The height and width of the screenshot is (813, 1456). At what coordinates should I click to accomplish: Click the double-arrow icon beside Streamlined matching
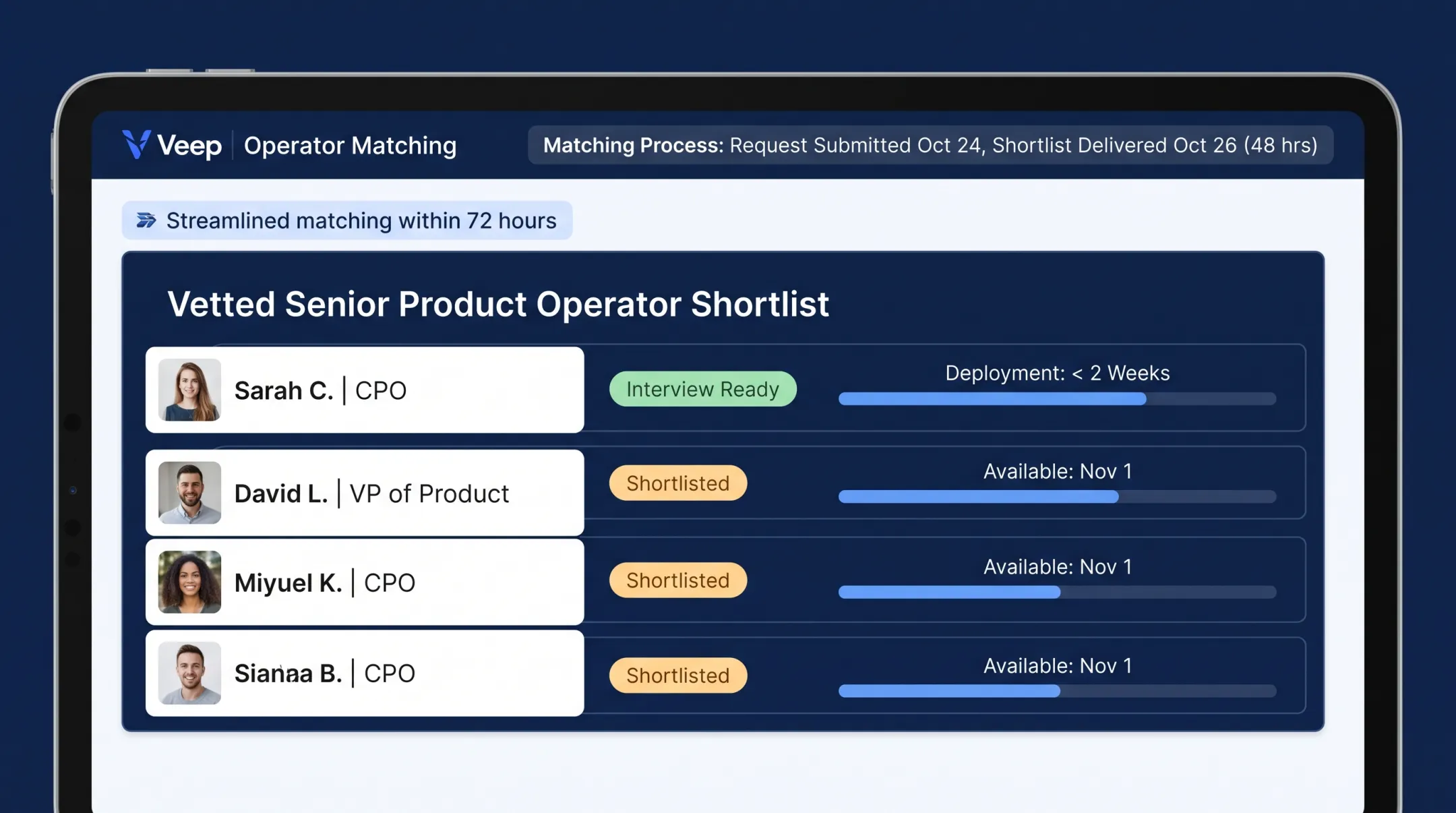[x=146, y=220]
